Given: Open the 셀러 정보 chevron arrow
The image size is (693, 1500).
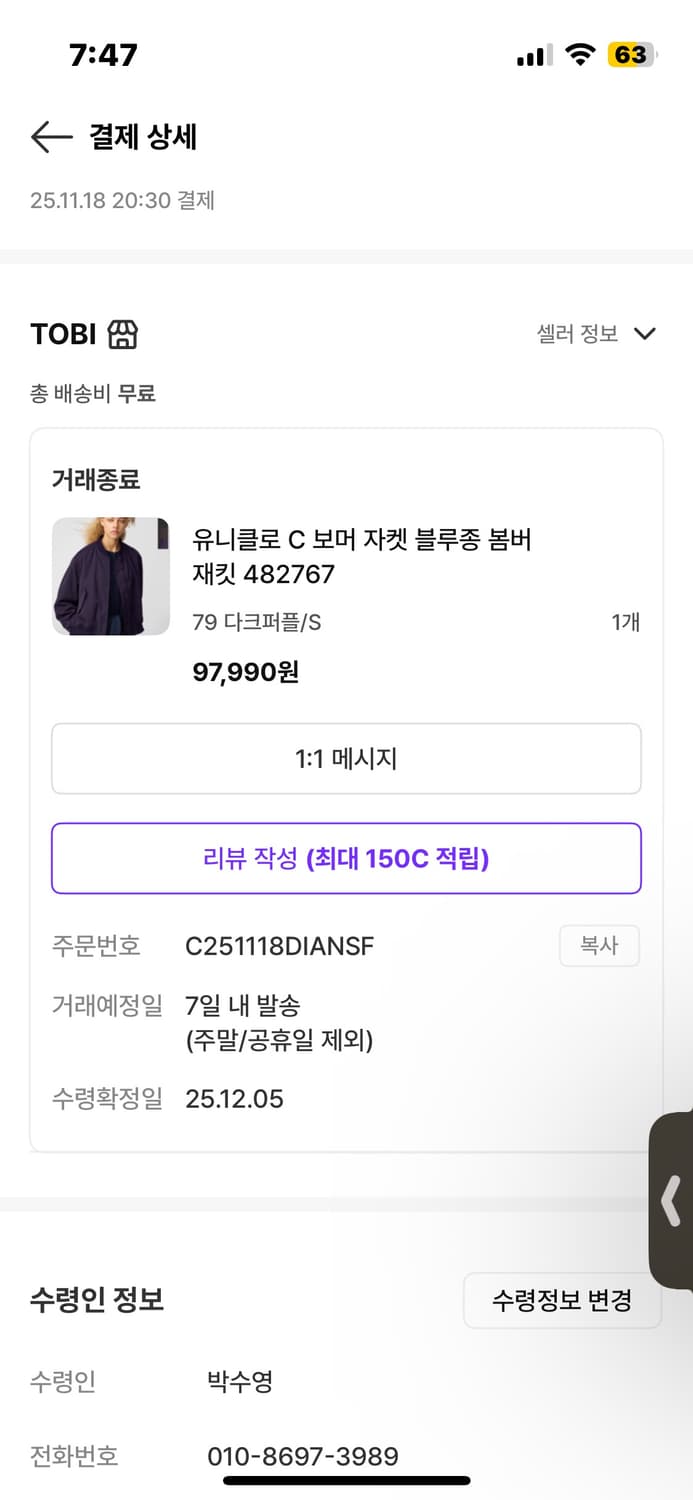Looking at the screenshot, I should click(645, 333).
